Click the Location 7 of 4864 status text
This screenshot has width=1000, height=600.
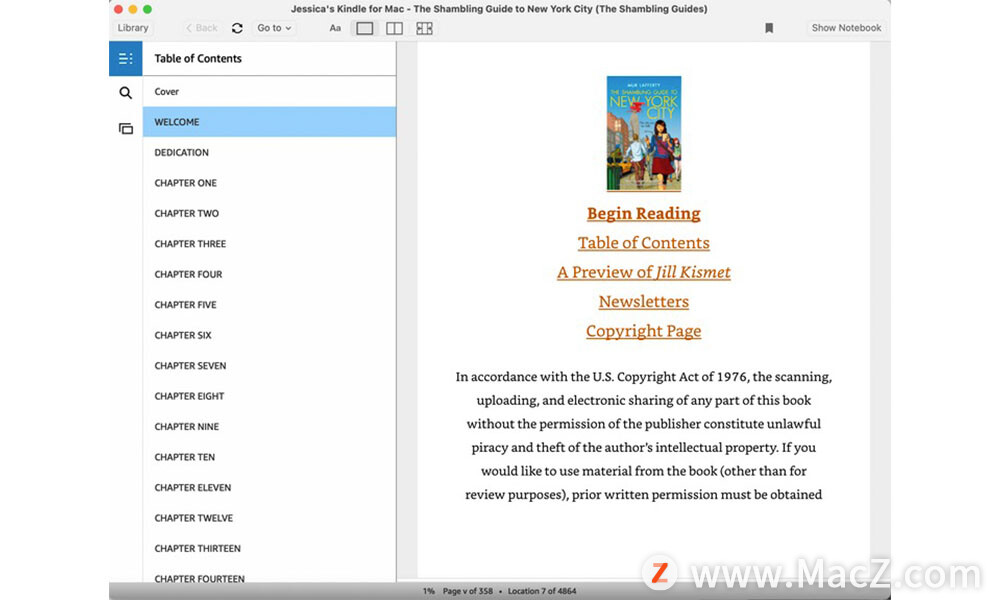[x=542, y=591]
